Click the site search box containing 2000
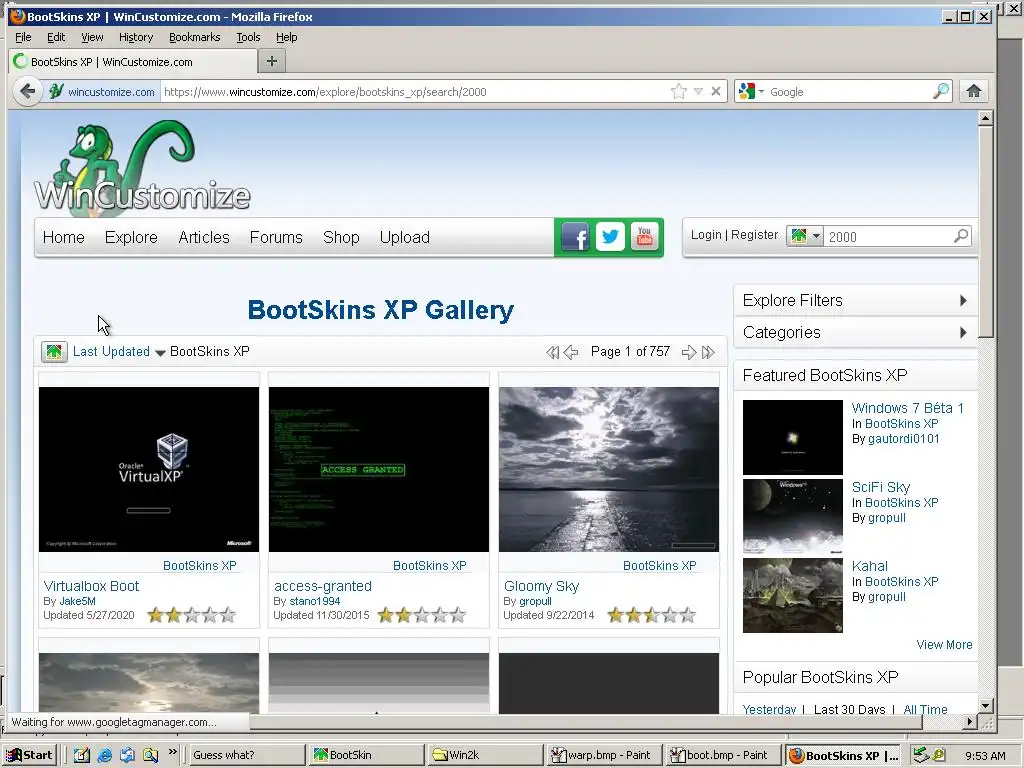1024x768 pixels. click(888, 236)
